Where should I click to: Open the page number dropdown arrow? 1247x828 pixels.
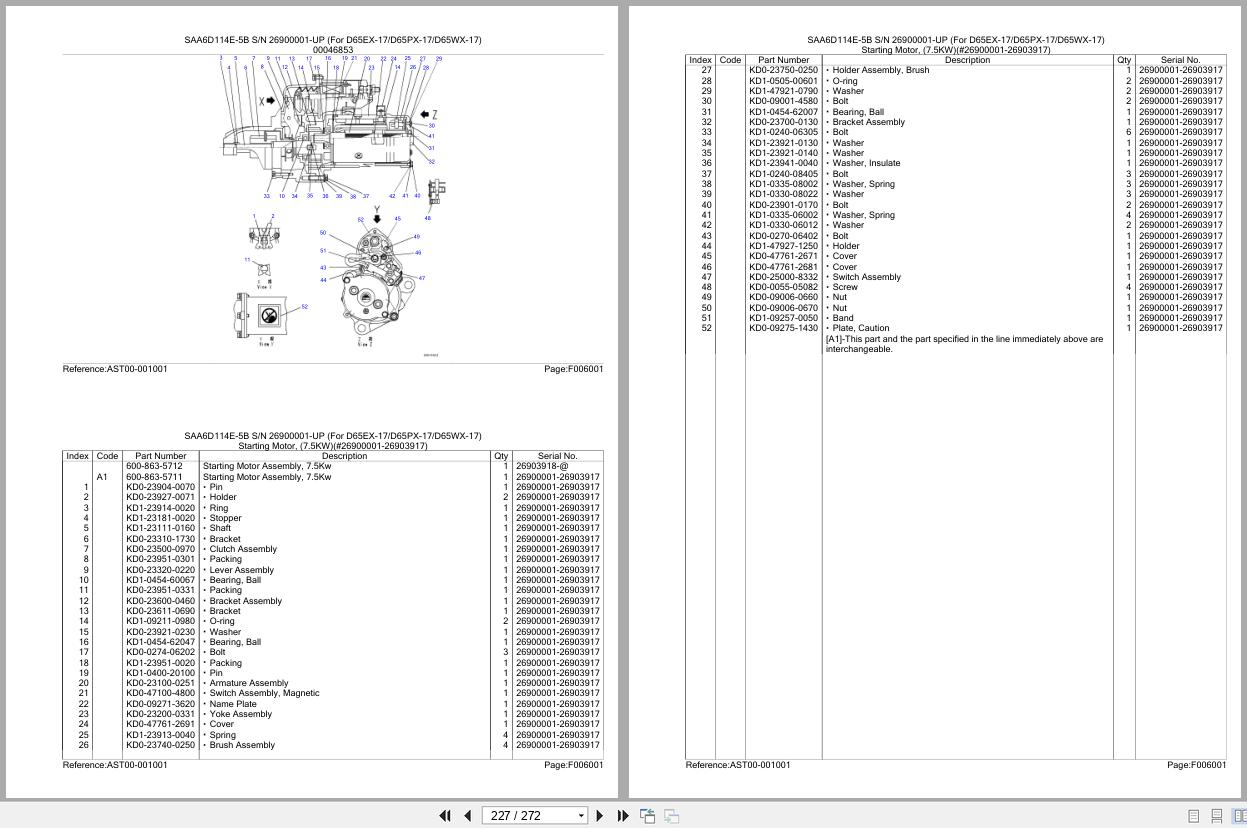[x=581, y=816]
